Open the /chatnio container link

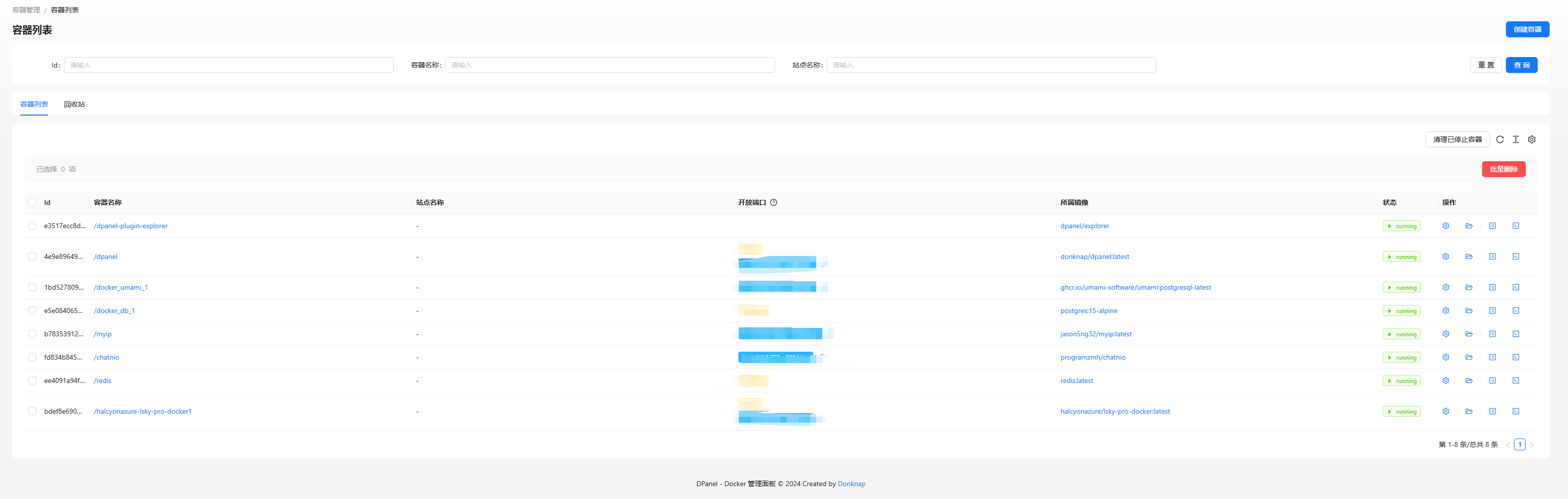[x=106, y=357]
